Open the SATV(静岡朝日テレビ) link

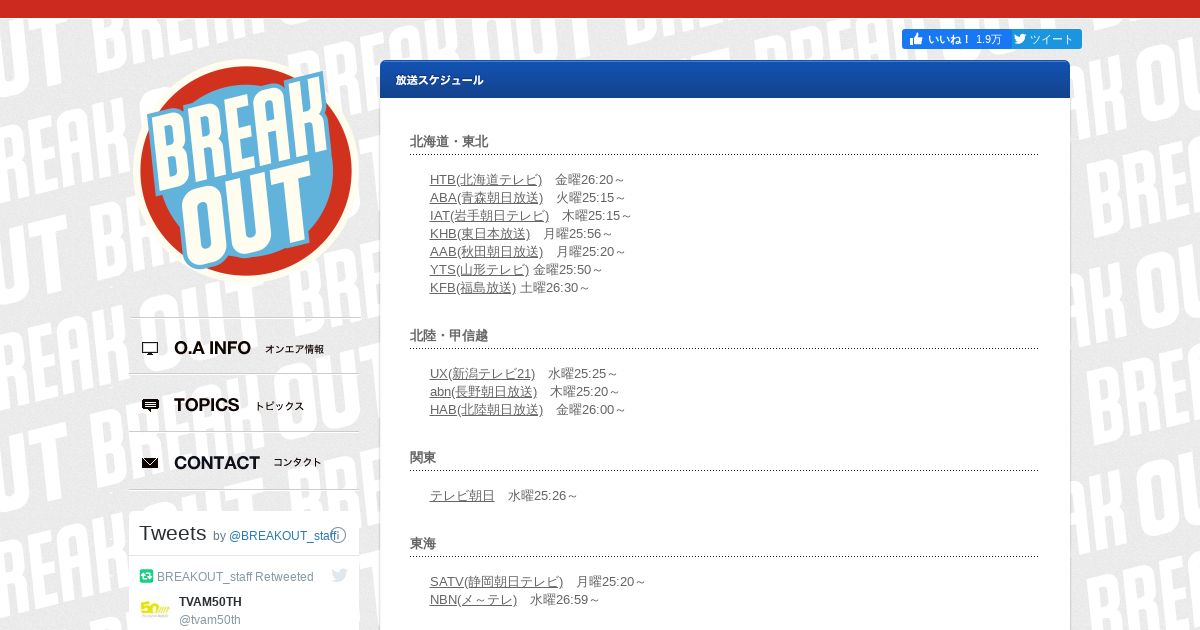pos(496,582)
